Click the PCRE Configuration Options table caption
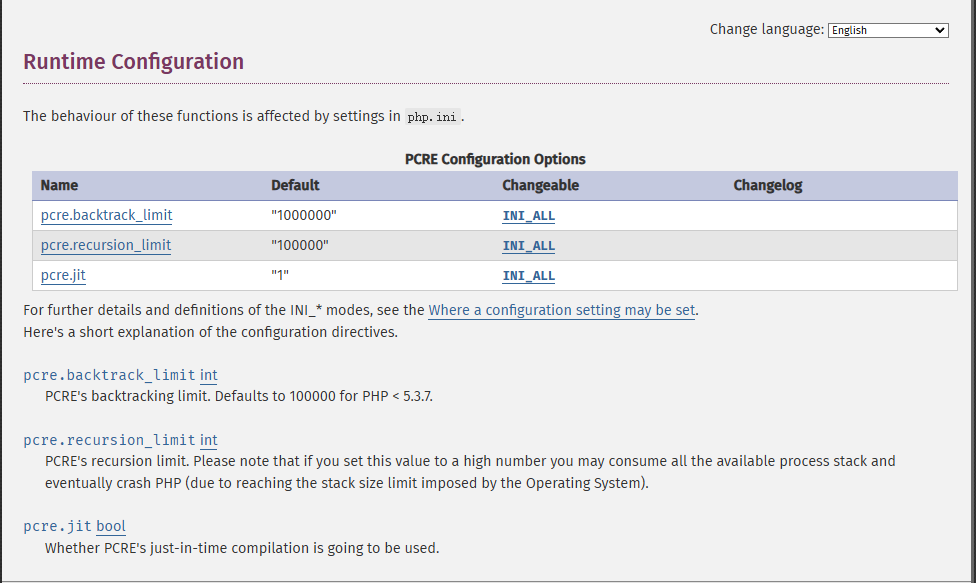Image resolution: width=976 pixels, height=583 pixels. point(495,159)
